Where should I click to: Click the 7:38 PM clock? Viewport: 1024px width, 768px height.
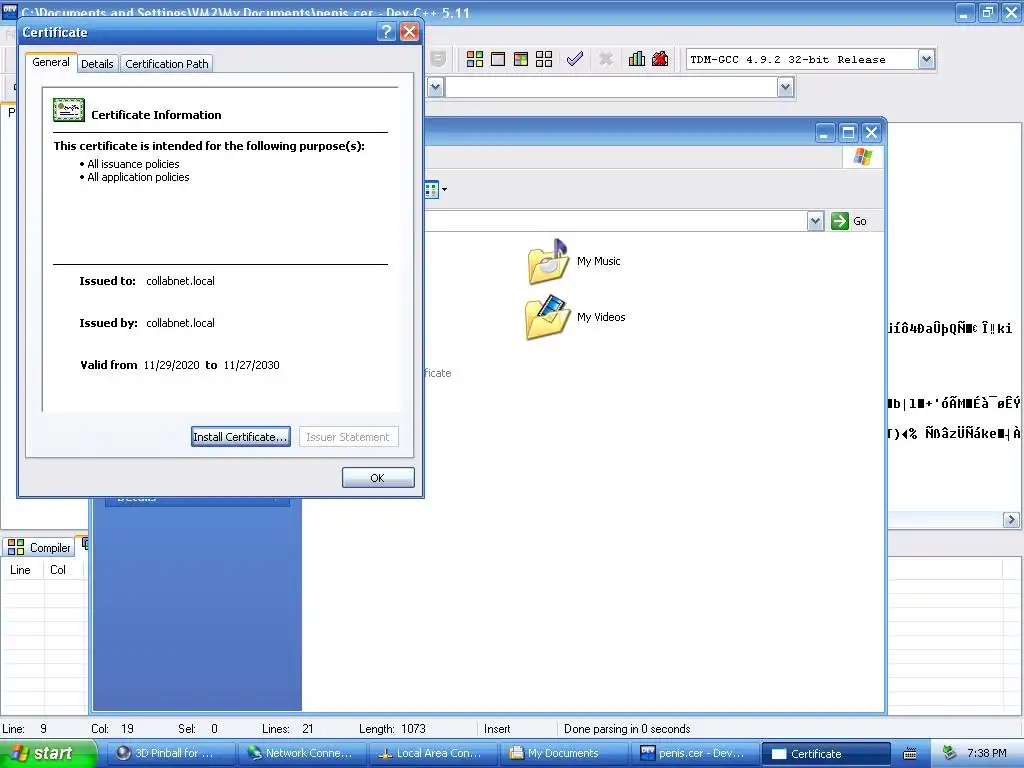[987, 753]
